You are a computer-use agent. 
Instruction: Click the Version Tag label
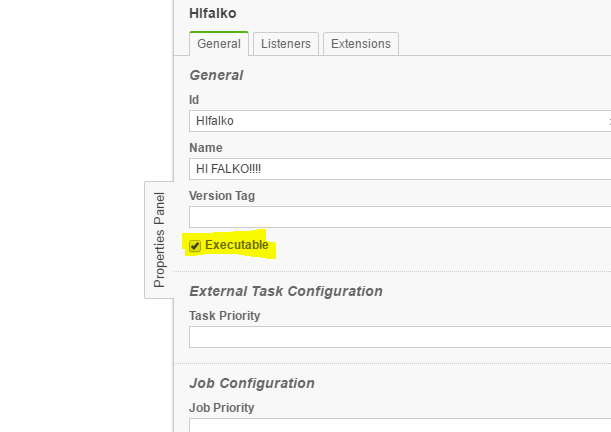tap(222, 196)
